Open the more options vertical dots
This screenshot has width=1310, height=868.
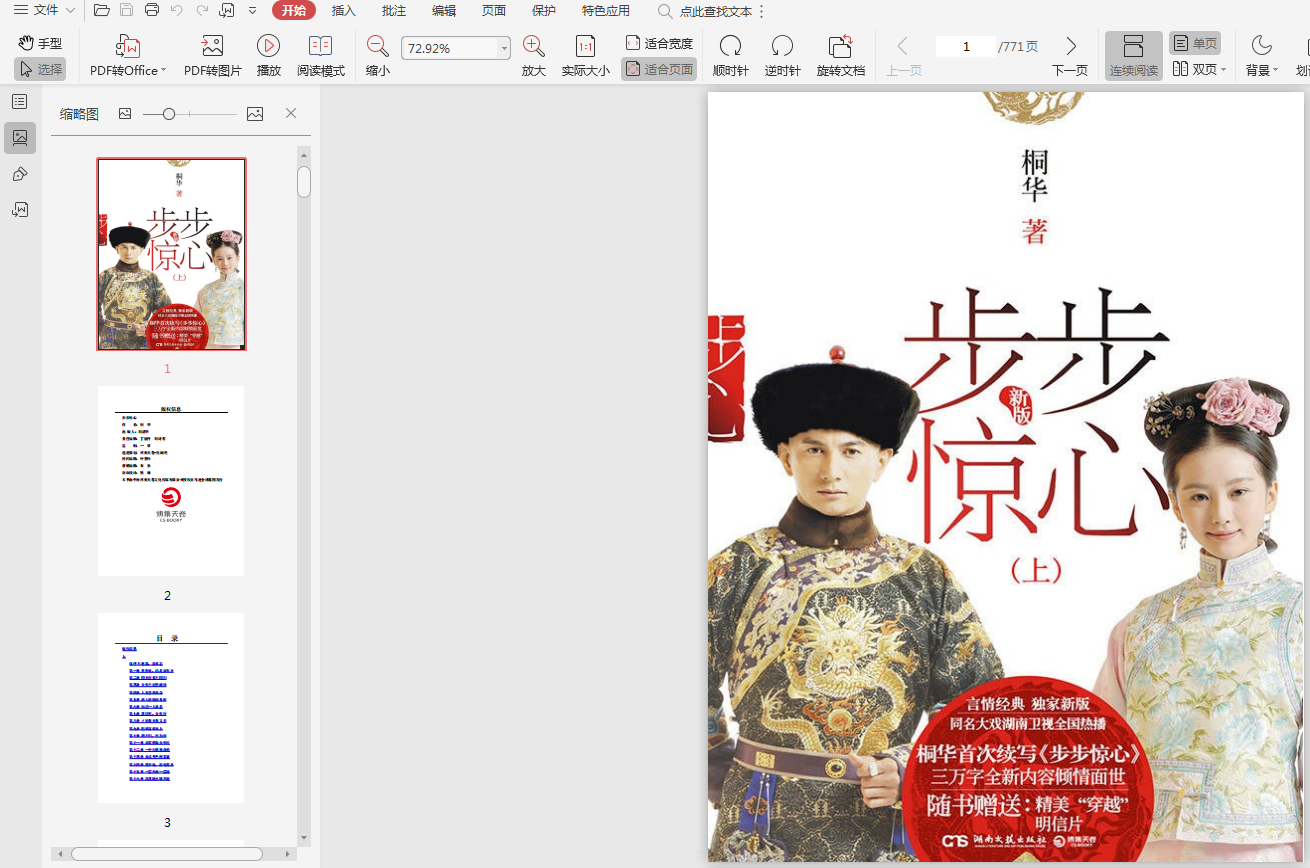click(x=762, y=11)
